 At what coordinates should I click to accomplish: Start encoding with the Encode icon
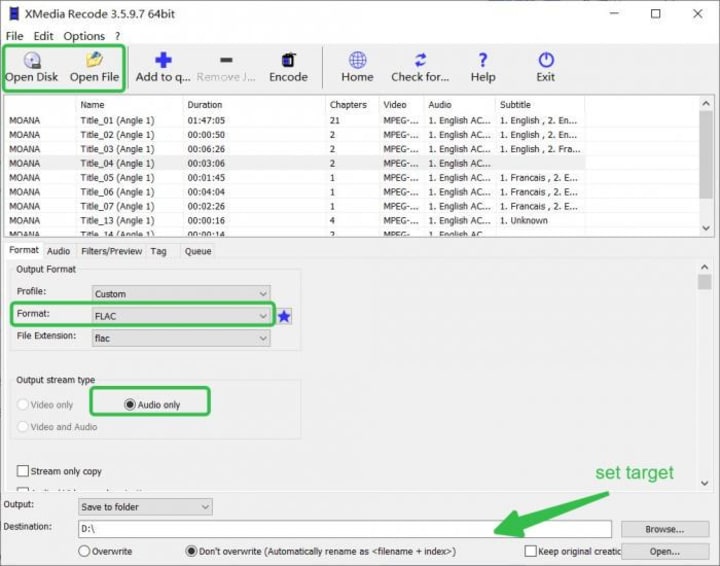(x=288, y=60)
